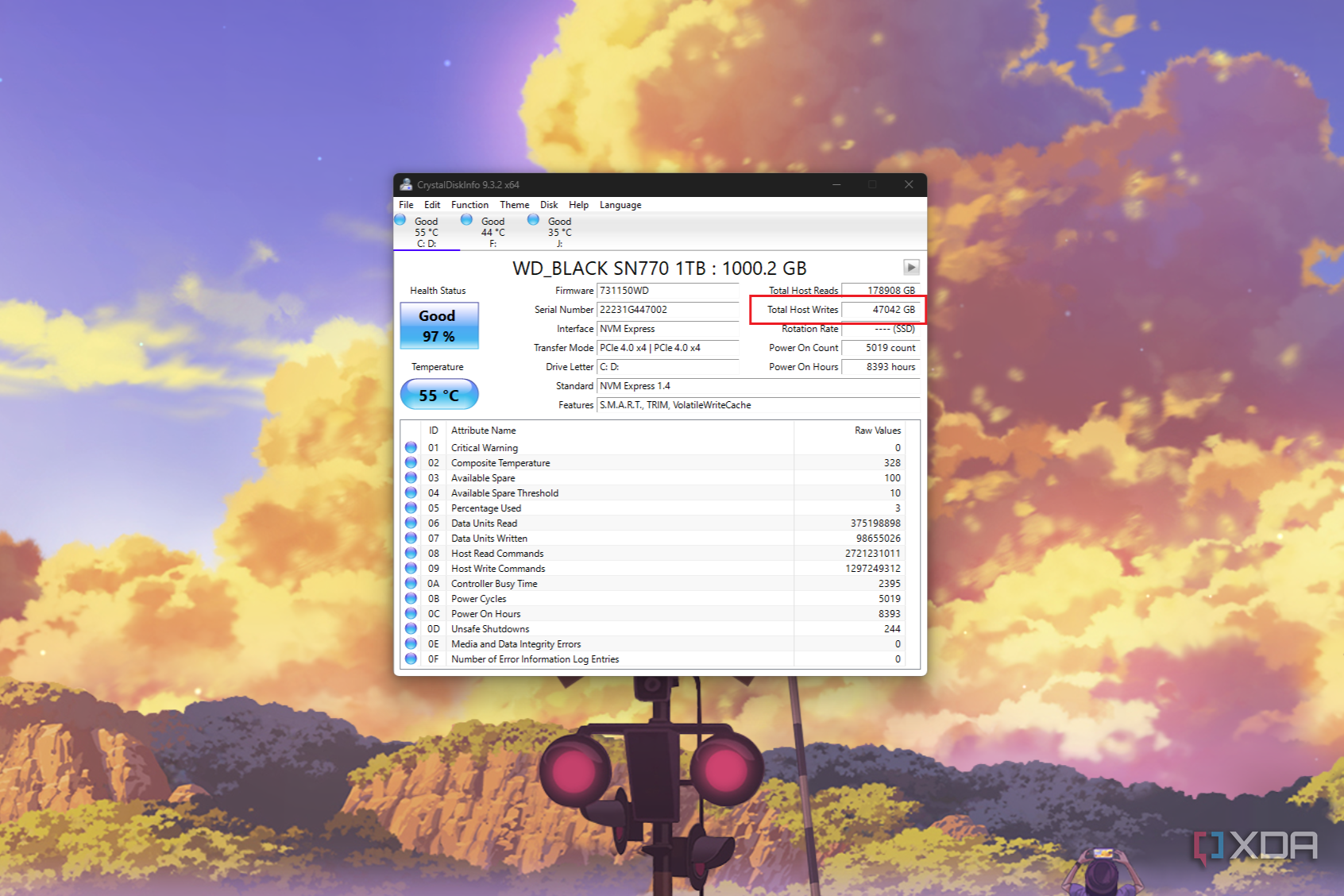Click the Percentage Used attribute name
This screenshot has height=896, width=1344.
pyautogui.click(x=486, y=508)
